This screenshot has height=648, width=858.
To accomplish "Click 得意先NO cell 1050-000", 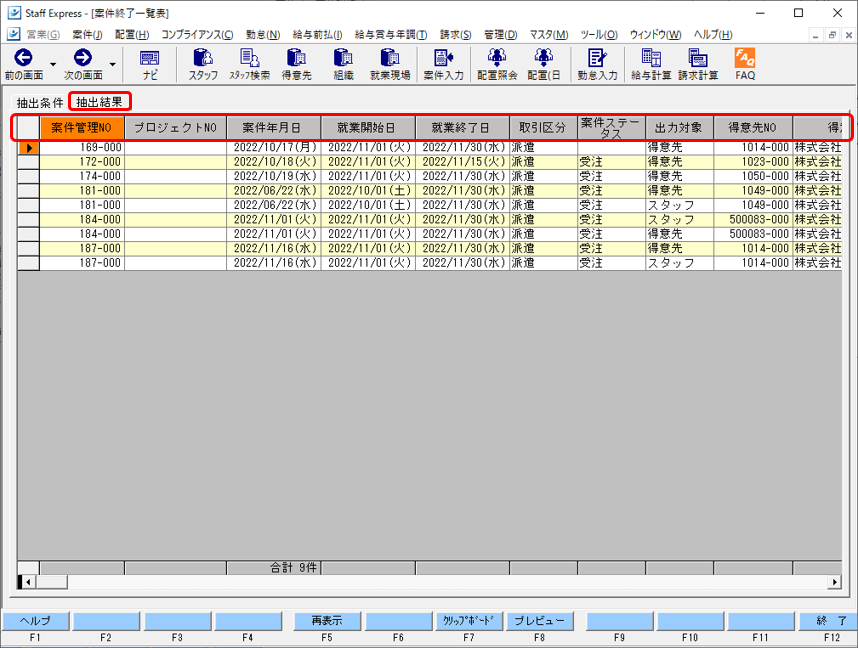I will 753,176.
